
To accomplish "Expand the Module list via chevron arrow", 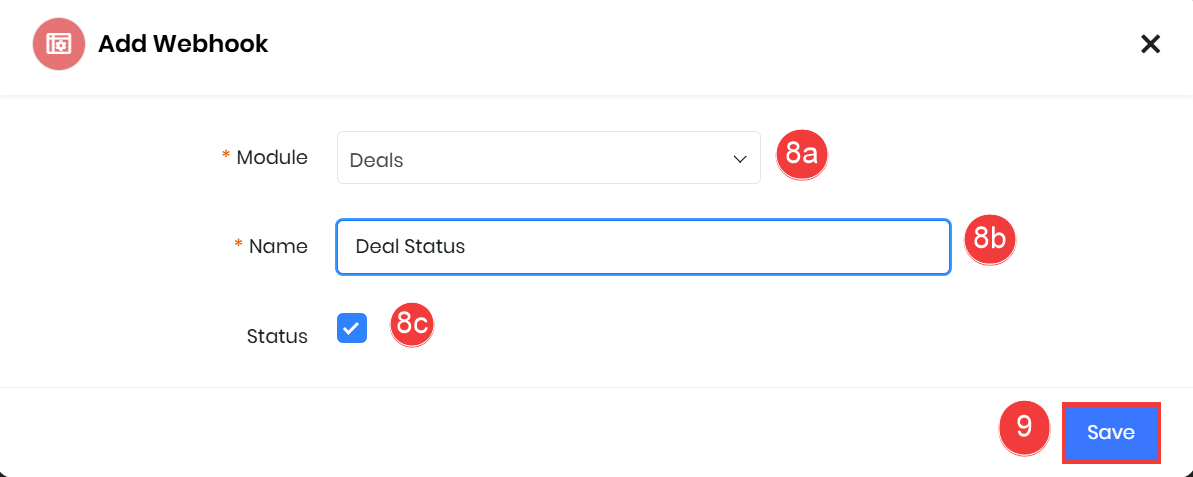I will pyautogui.click(x=740, y=159).
